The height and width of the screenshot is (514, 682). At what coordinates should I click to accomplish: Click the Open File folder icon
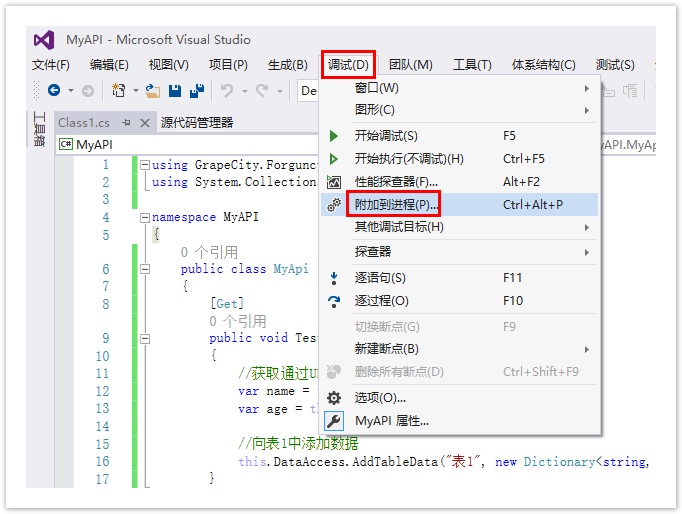(152, 90)
